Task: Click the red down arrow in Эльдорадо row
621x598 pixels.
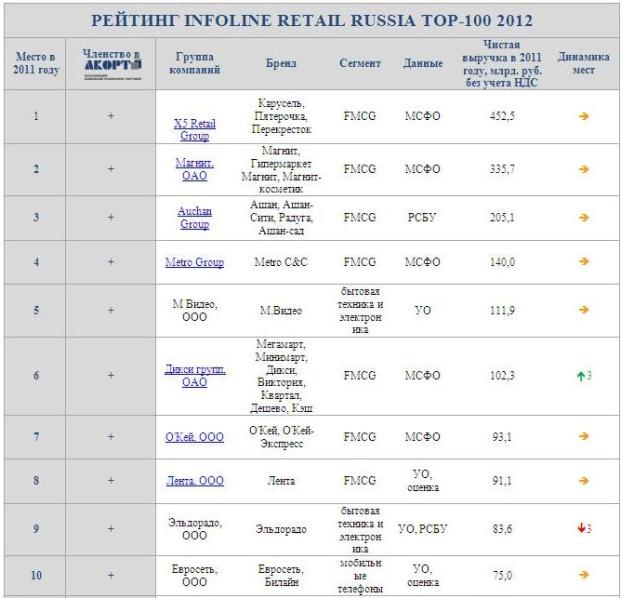Action: 581,528
